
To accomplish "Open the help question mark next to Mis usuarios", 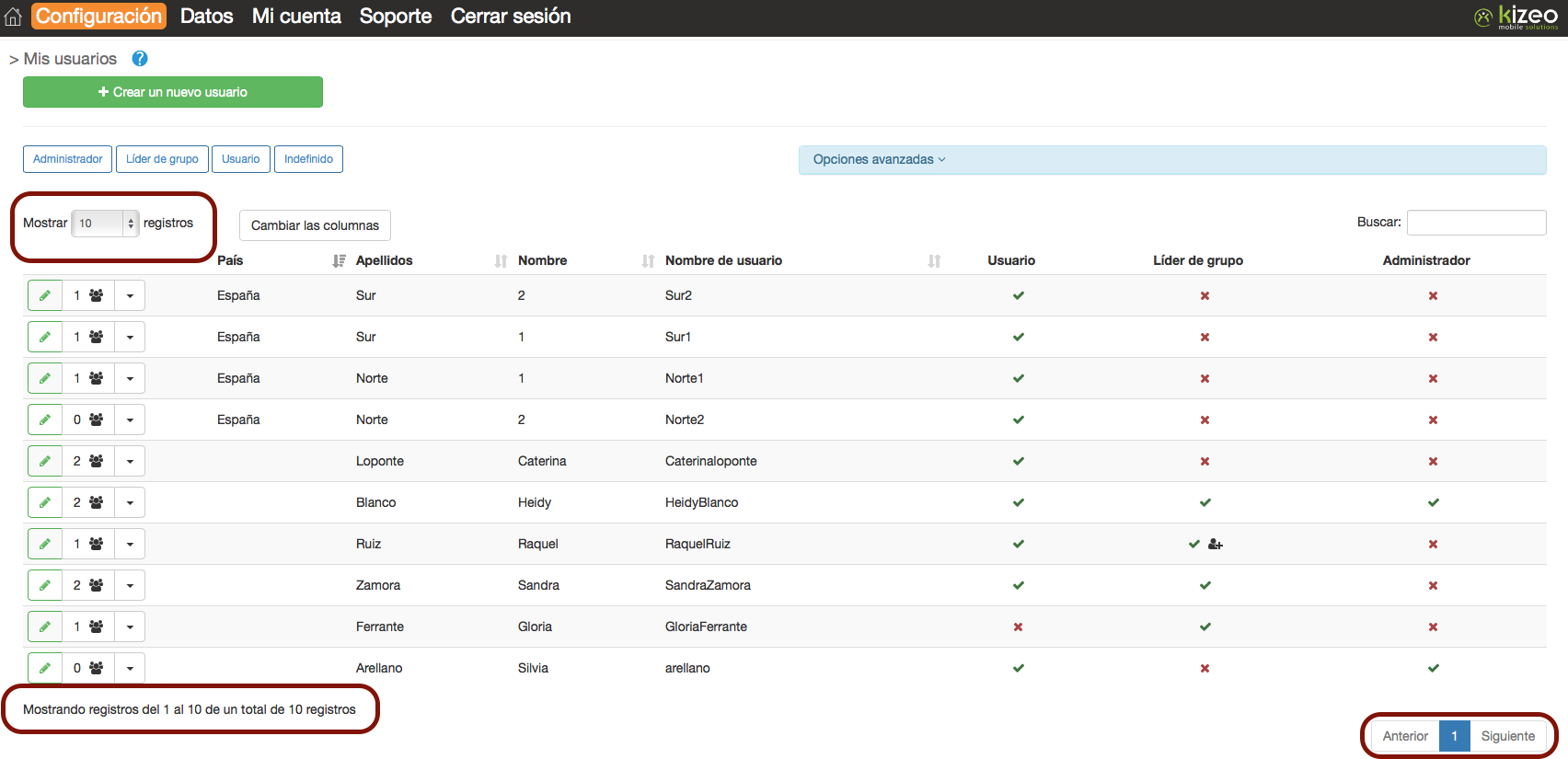I will point(140,59).
